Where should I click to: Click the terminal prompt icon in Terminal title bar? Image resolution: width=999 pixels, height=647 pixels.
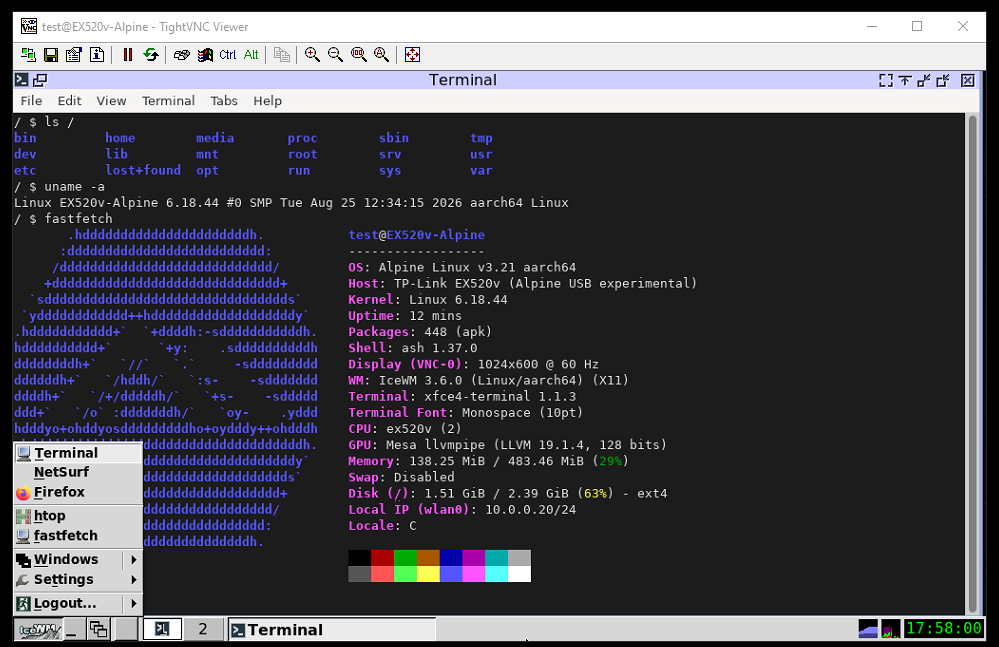point(22,80)
